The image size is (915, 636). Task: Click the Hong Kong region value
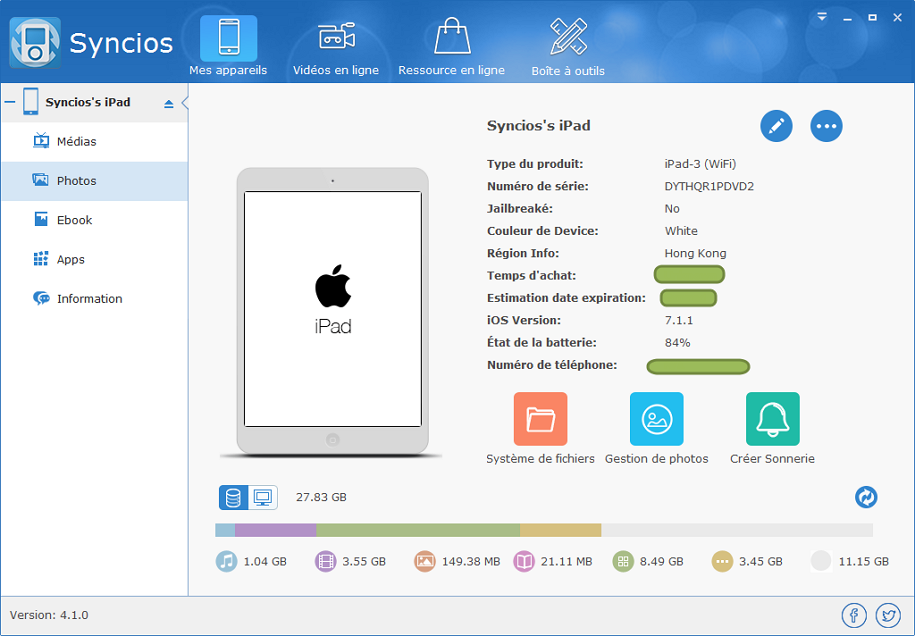point(696,253)
